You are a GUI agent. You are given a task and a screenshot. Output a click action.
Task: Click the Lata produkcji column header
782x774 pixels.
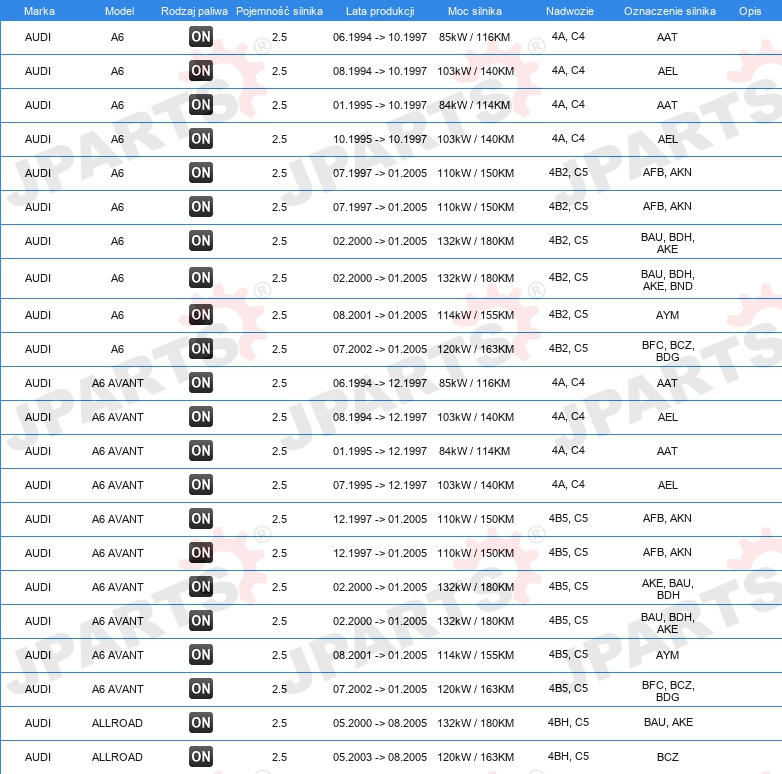coord(380,11)
